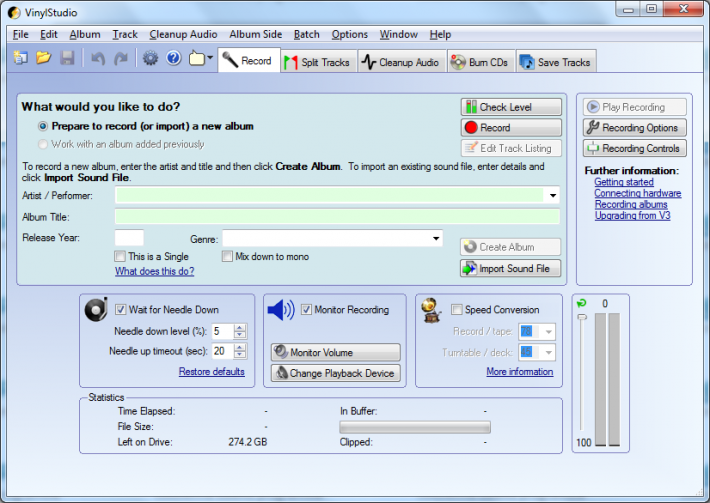Click the Album Title input field

point(337,216)
